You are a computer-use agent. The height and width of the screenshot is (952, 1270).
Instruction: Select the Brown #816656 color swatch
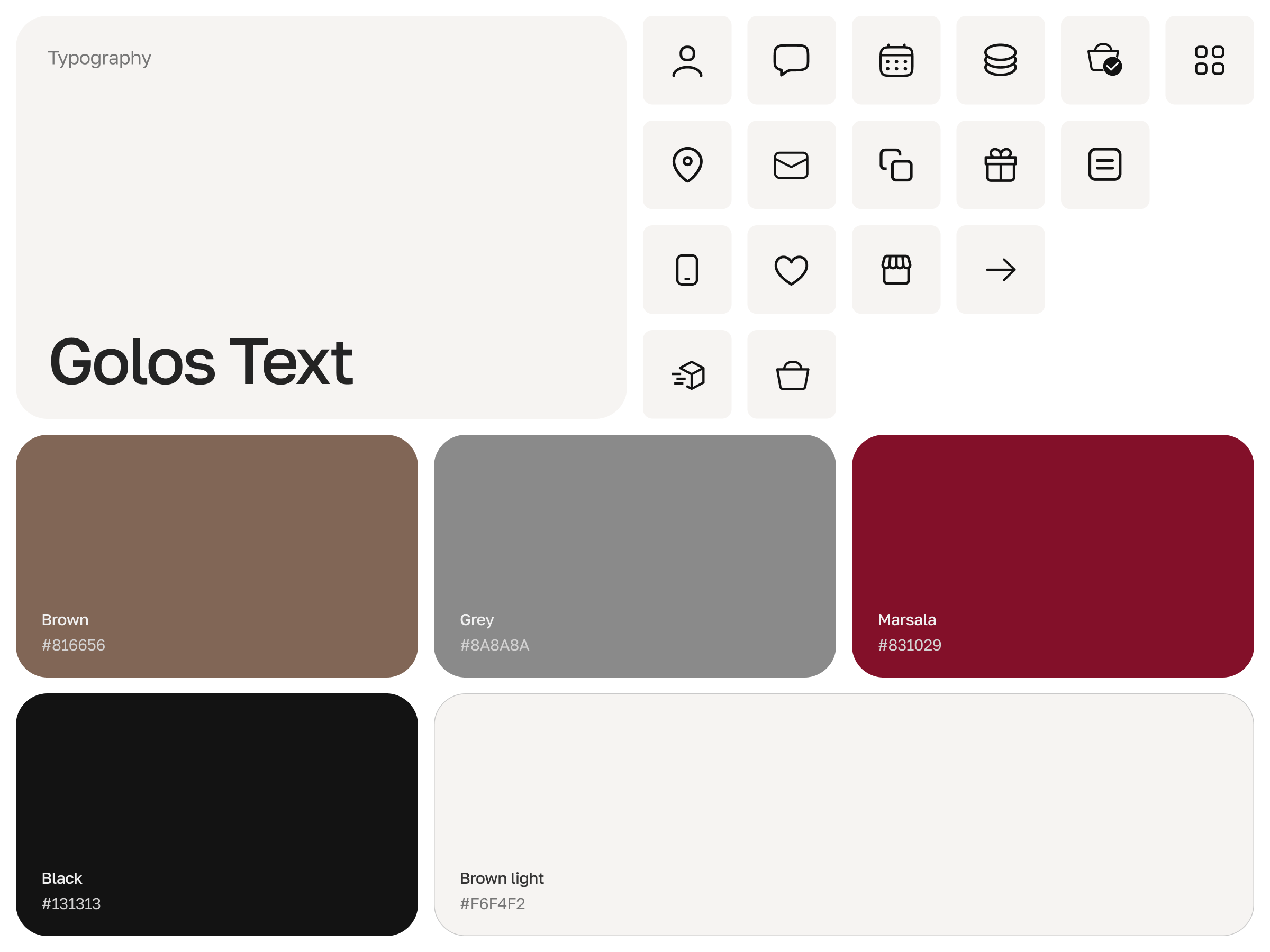(x=216, y=555)
